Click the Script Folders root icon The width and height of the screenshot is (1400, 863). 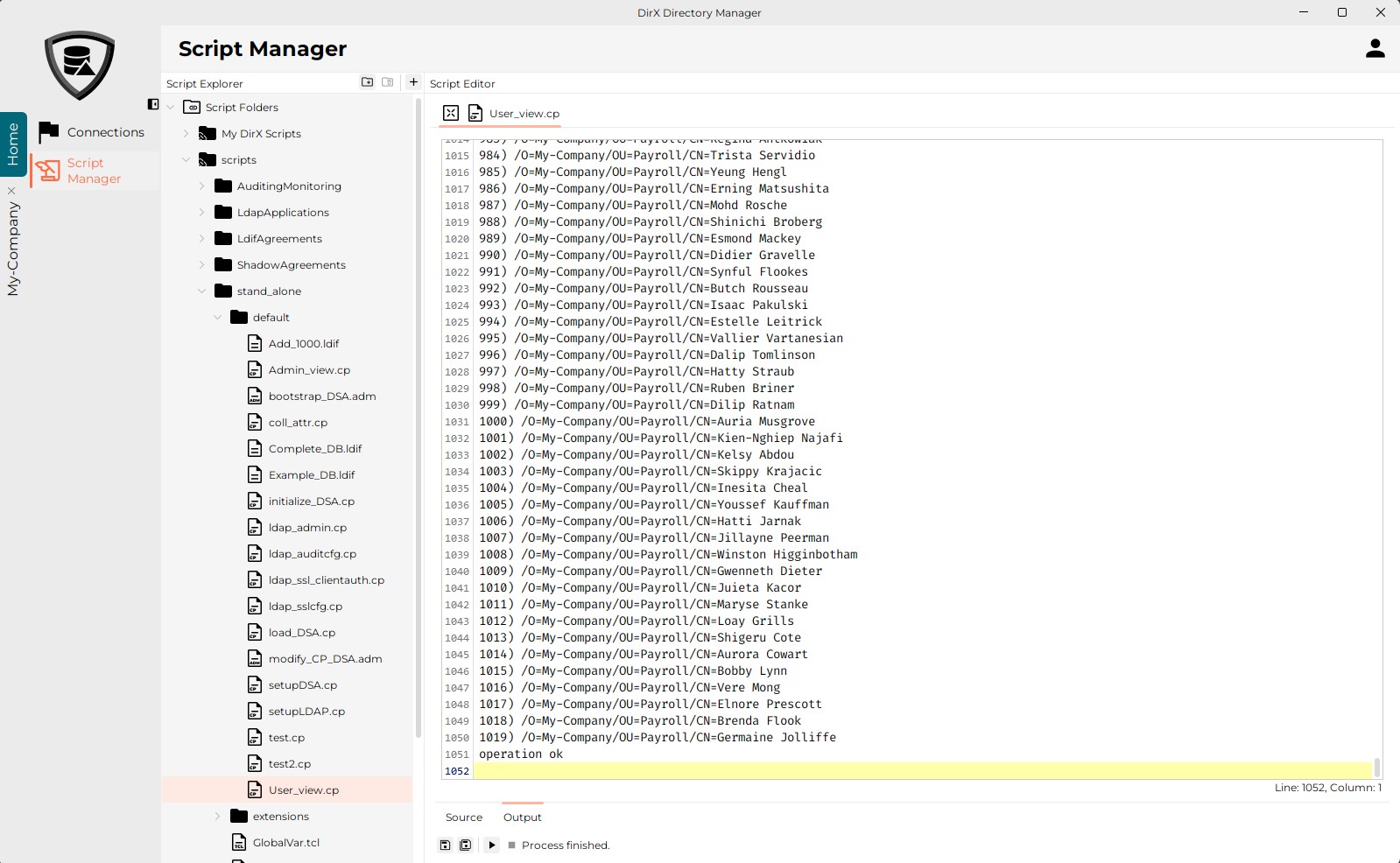coord(192,108)
